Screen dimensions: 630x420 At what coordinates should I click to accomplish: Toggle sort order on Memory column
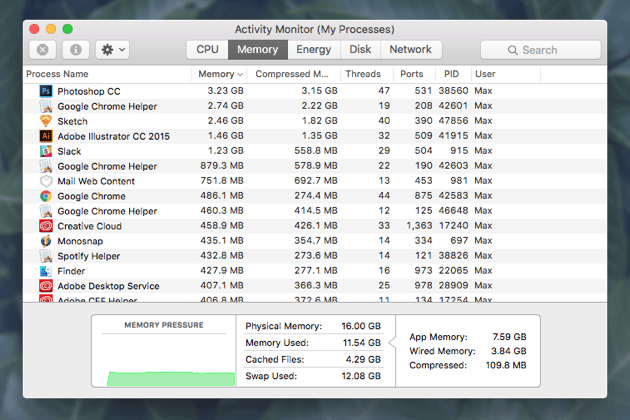220,74
